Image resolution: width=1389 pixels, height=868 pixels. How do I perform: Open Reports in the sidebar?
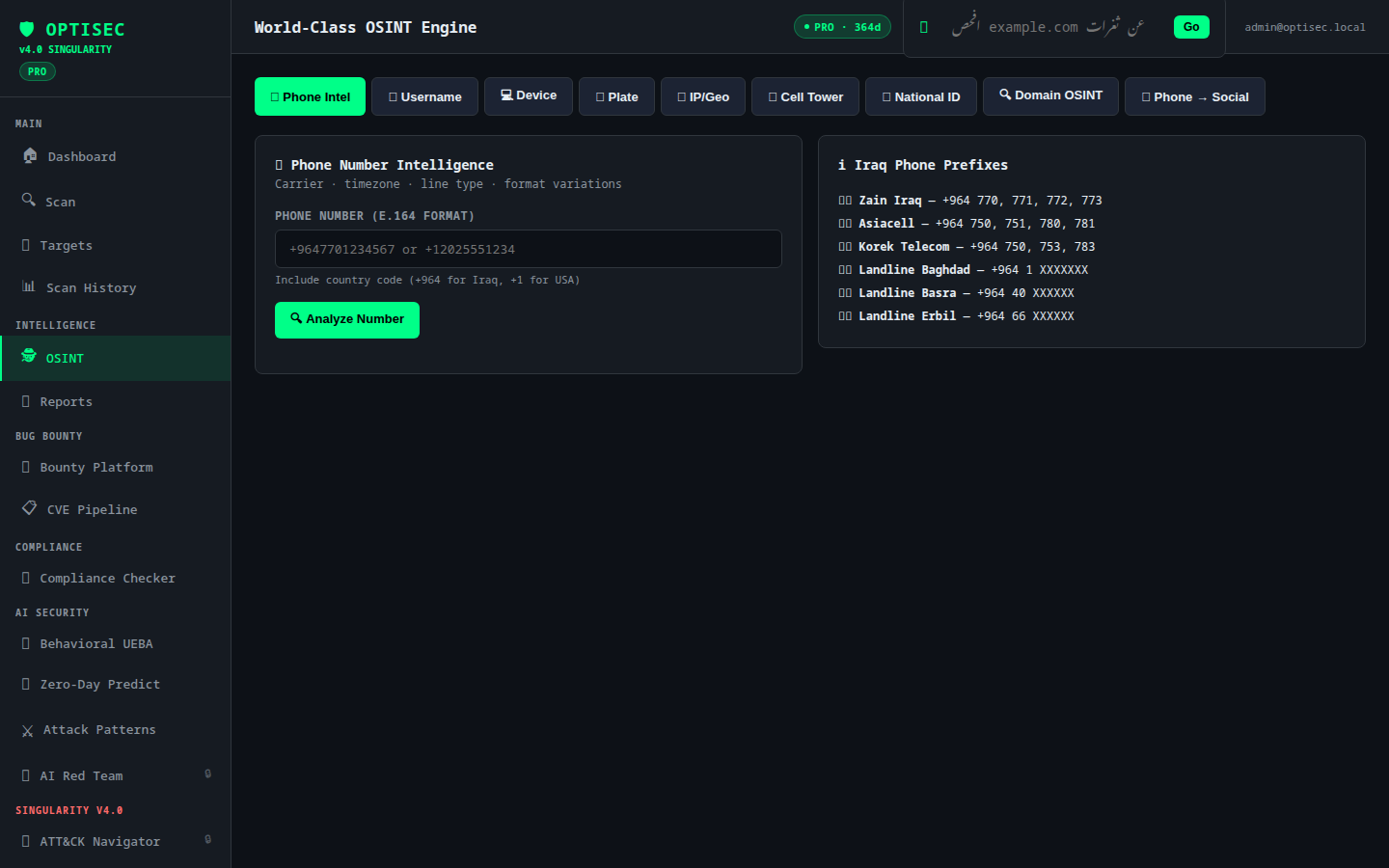[x=116, y=402]
